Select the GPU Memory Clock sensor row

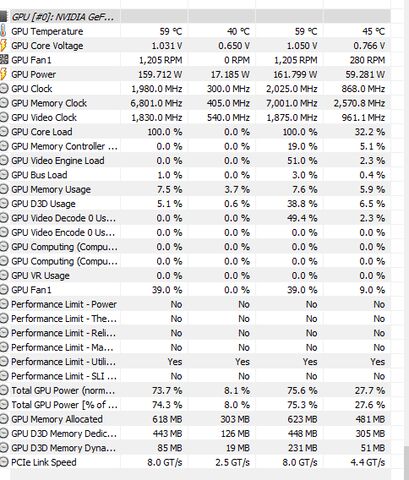pos(195,103)
